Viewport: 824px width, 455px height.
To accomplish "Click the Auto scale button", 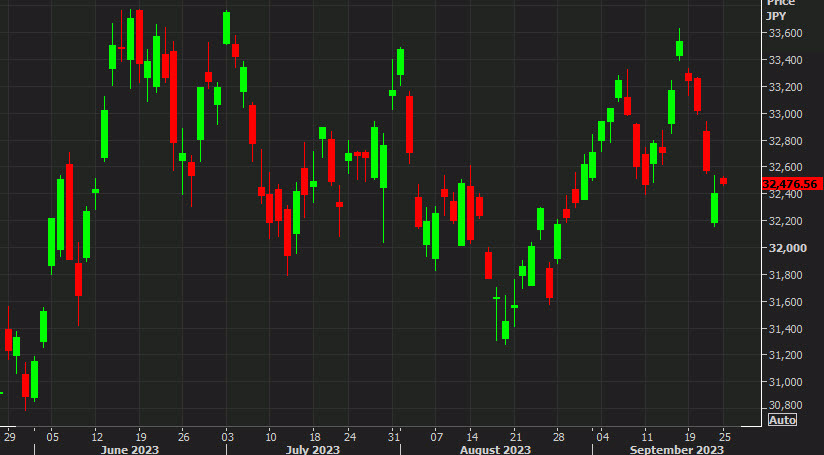I will [781, 420].
